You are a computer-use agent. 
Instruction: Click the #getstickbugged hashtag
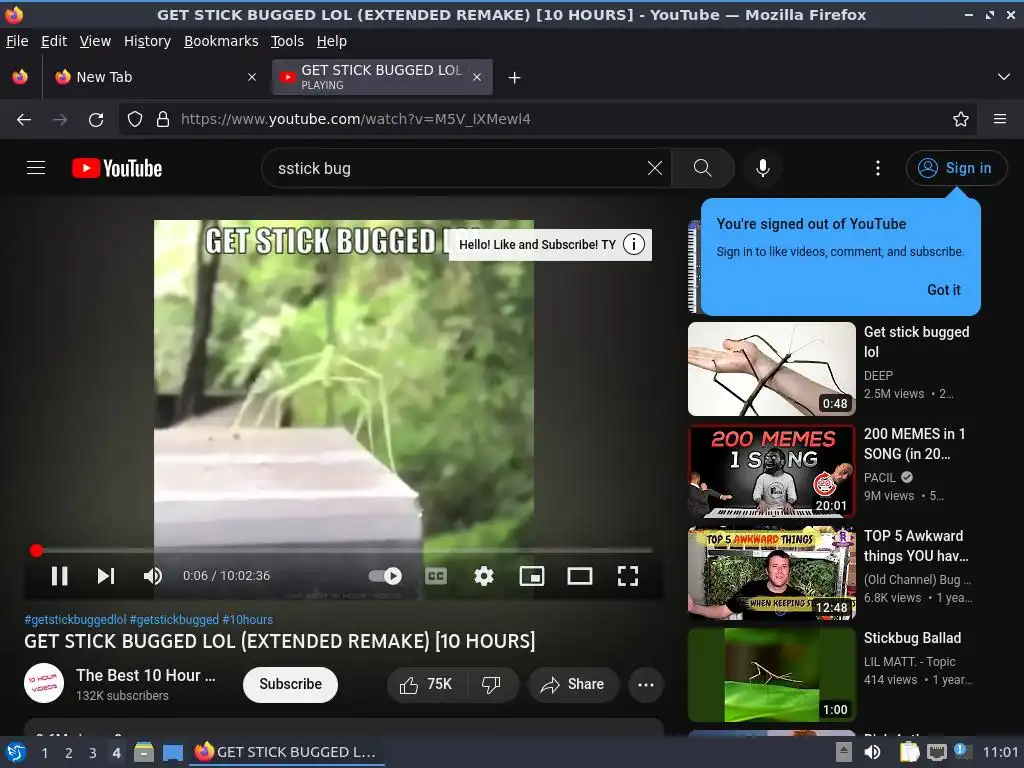coord(174,620)
